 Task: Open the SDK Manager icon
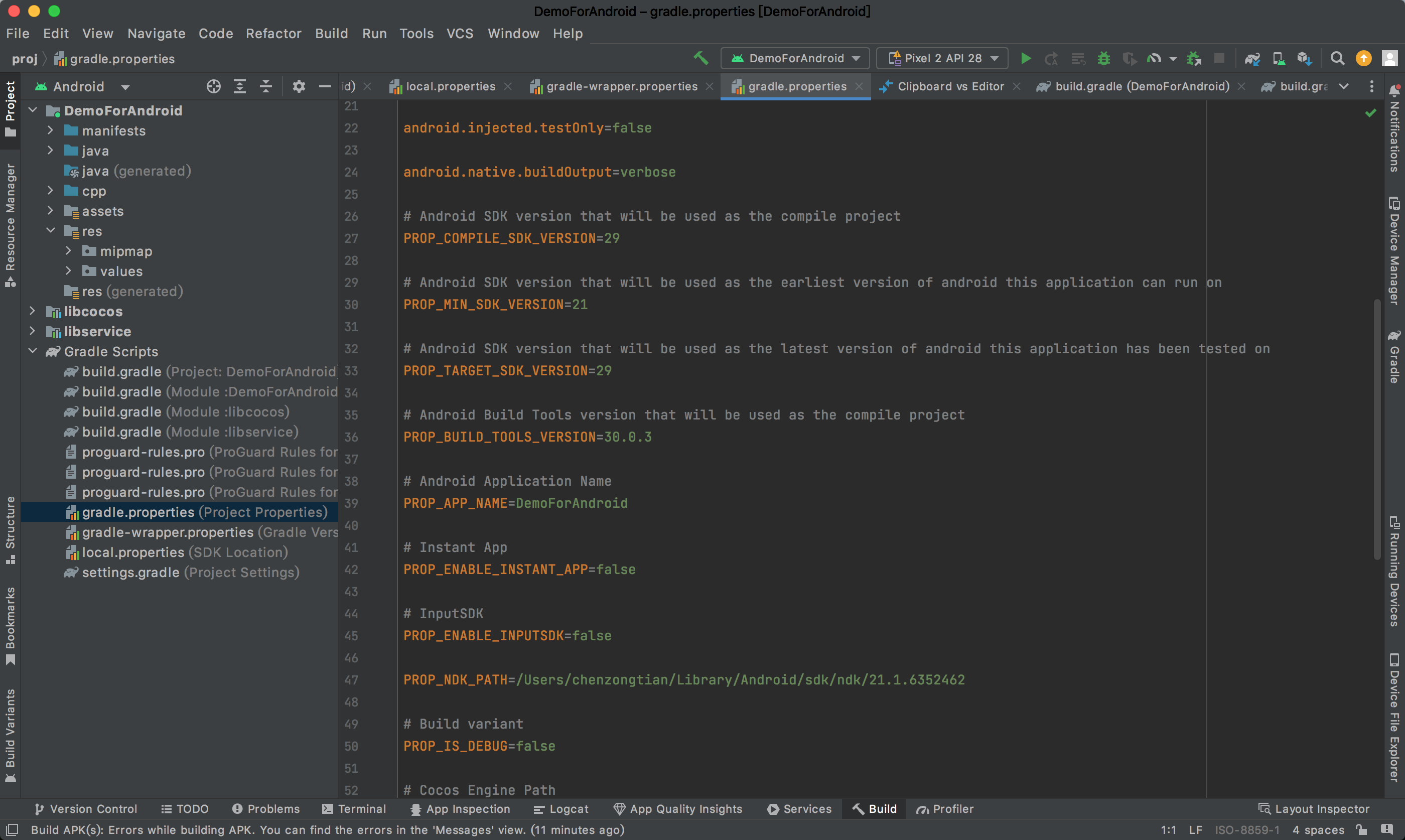coord(1304,58)
